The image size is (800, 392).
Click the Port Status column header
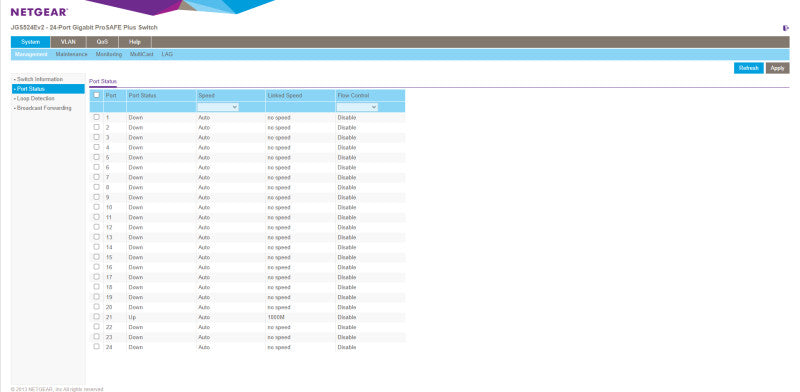pyautogui.click(x=142, y=95)
